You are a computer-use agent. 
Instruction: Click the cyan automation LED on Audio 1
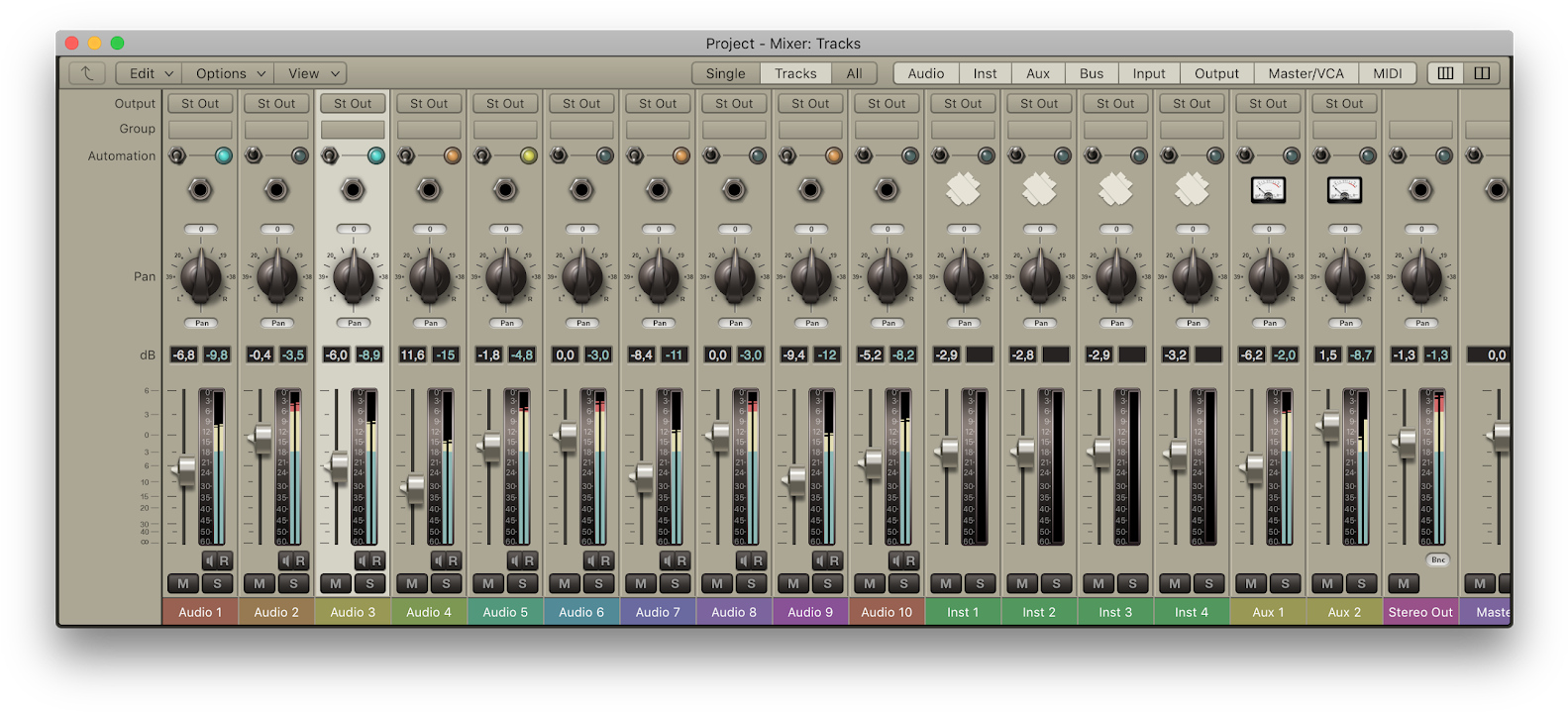(224, 155)
